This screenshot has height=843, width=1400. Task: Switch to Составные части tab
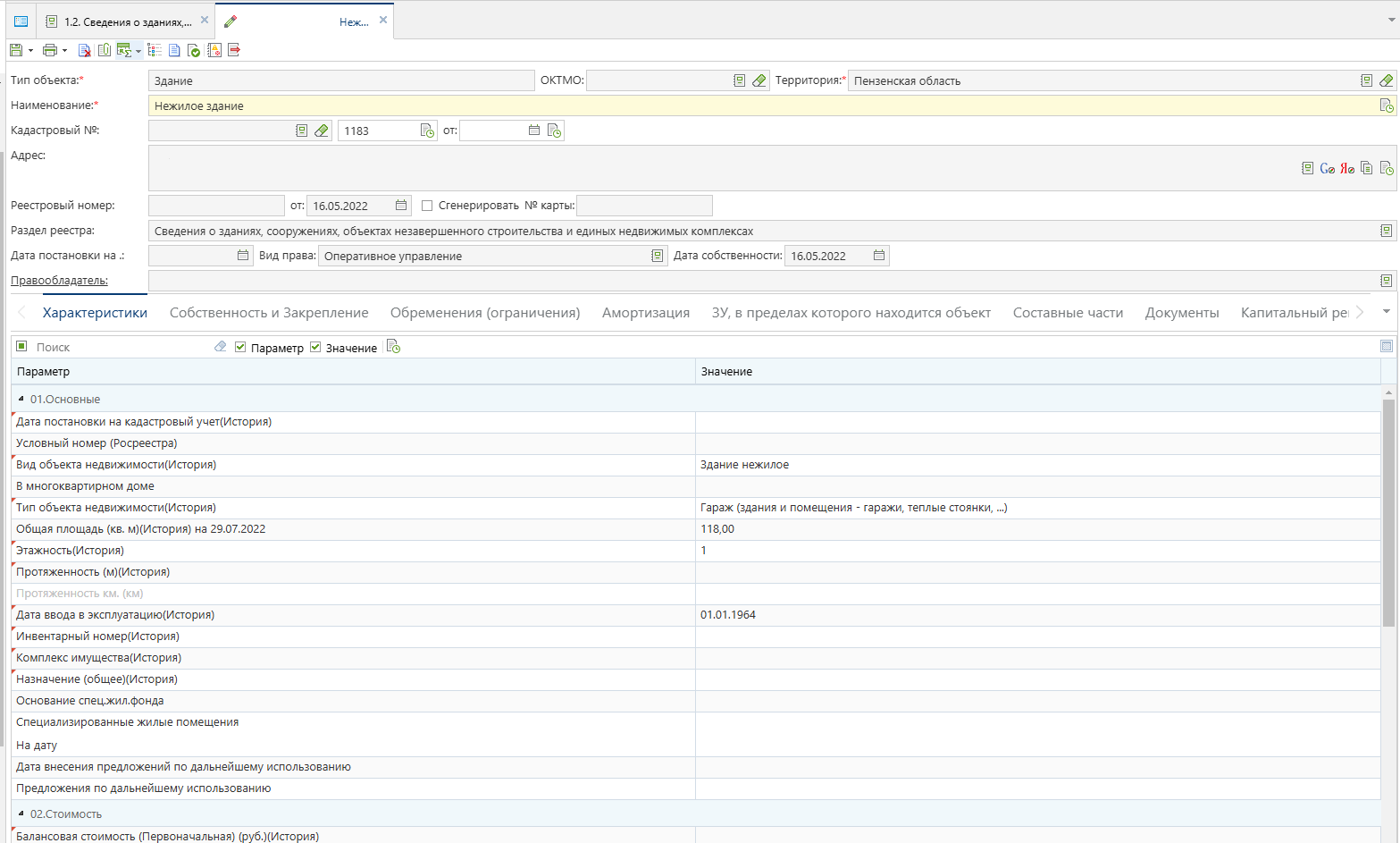pos(1069,313)
